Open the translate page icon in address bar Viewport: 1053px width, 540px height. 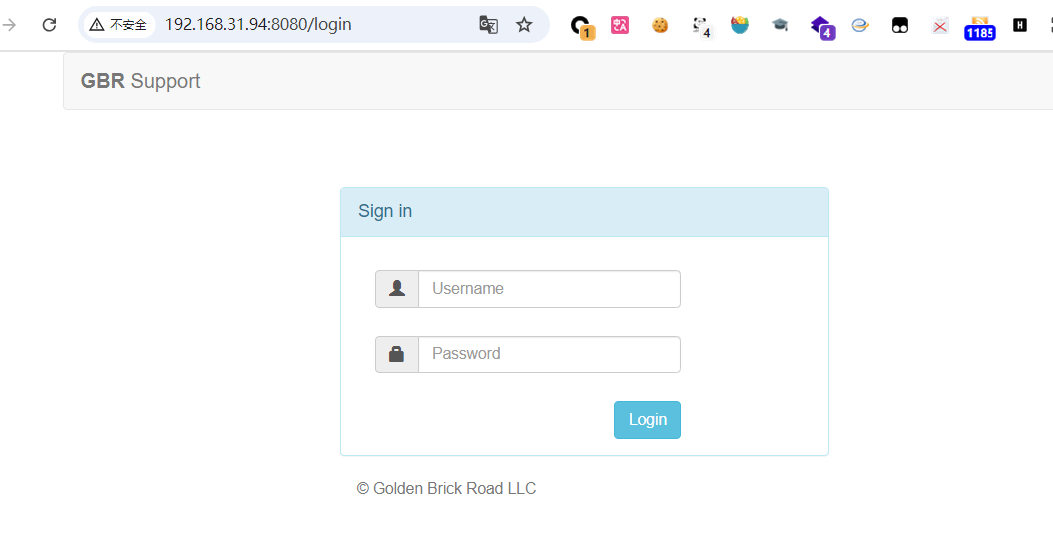click(488, 26)
